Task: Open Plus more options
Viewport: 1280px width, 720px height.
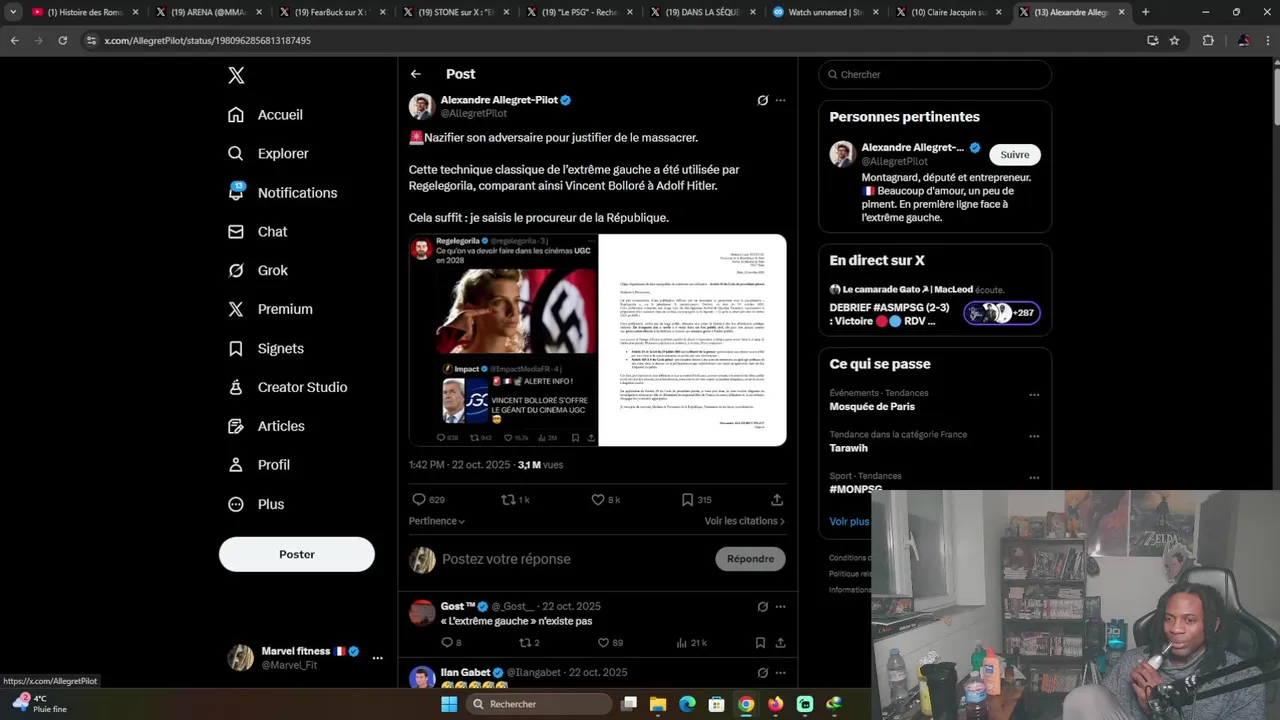Action: click(x=256, y=505)
